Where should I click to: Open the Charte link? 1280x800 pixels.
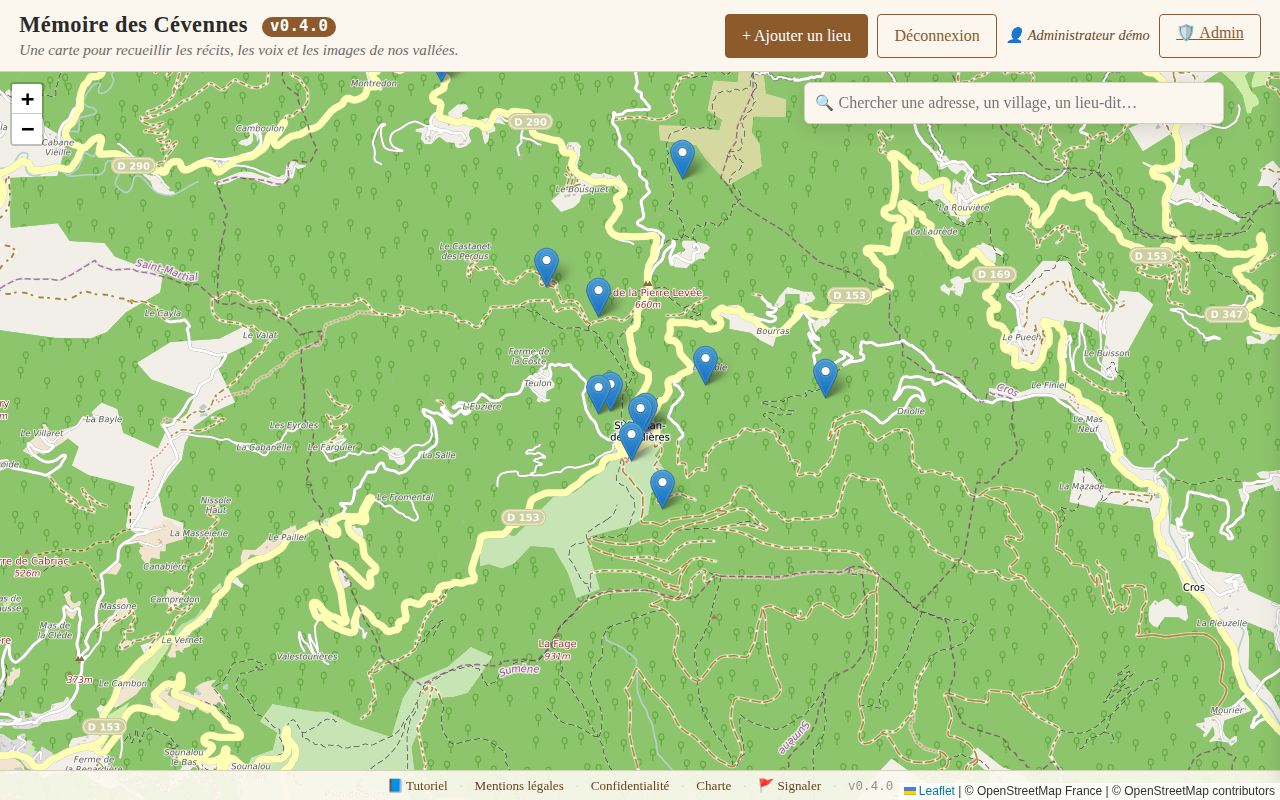[x=713, y=786]
